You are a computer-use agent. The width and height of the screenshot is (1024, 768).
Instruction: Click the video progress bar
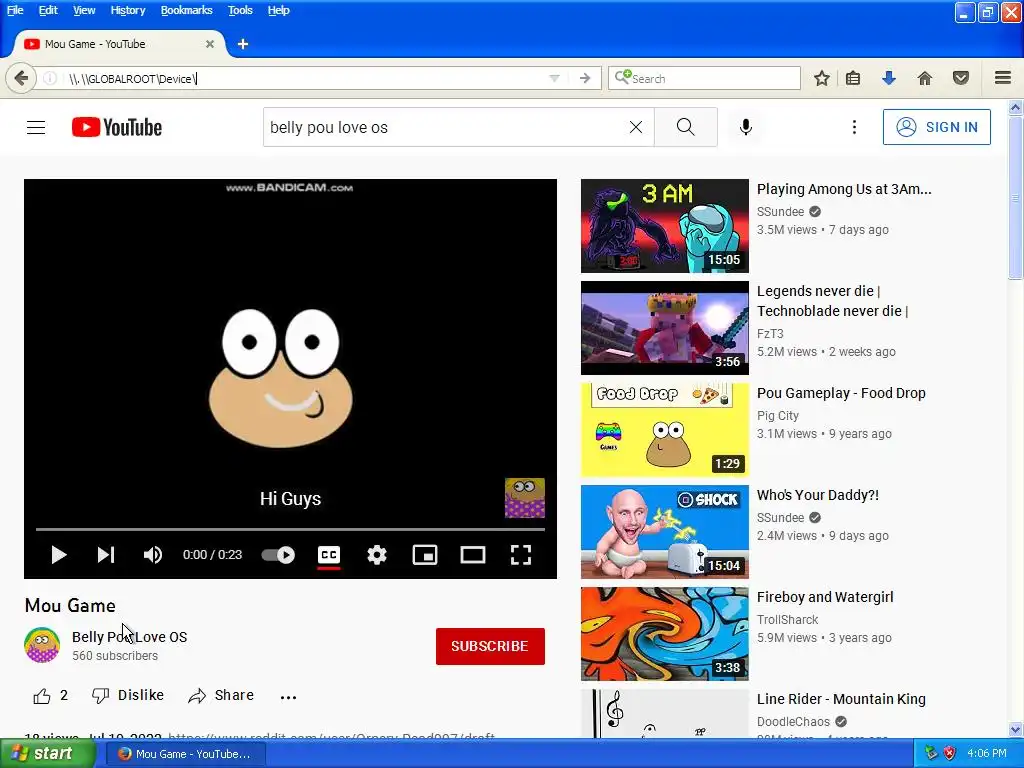[290, 529]
